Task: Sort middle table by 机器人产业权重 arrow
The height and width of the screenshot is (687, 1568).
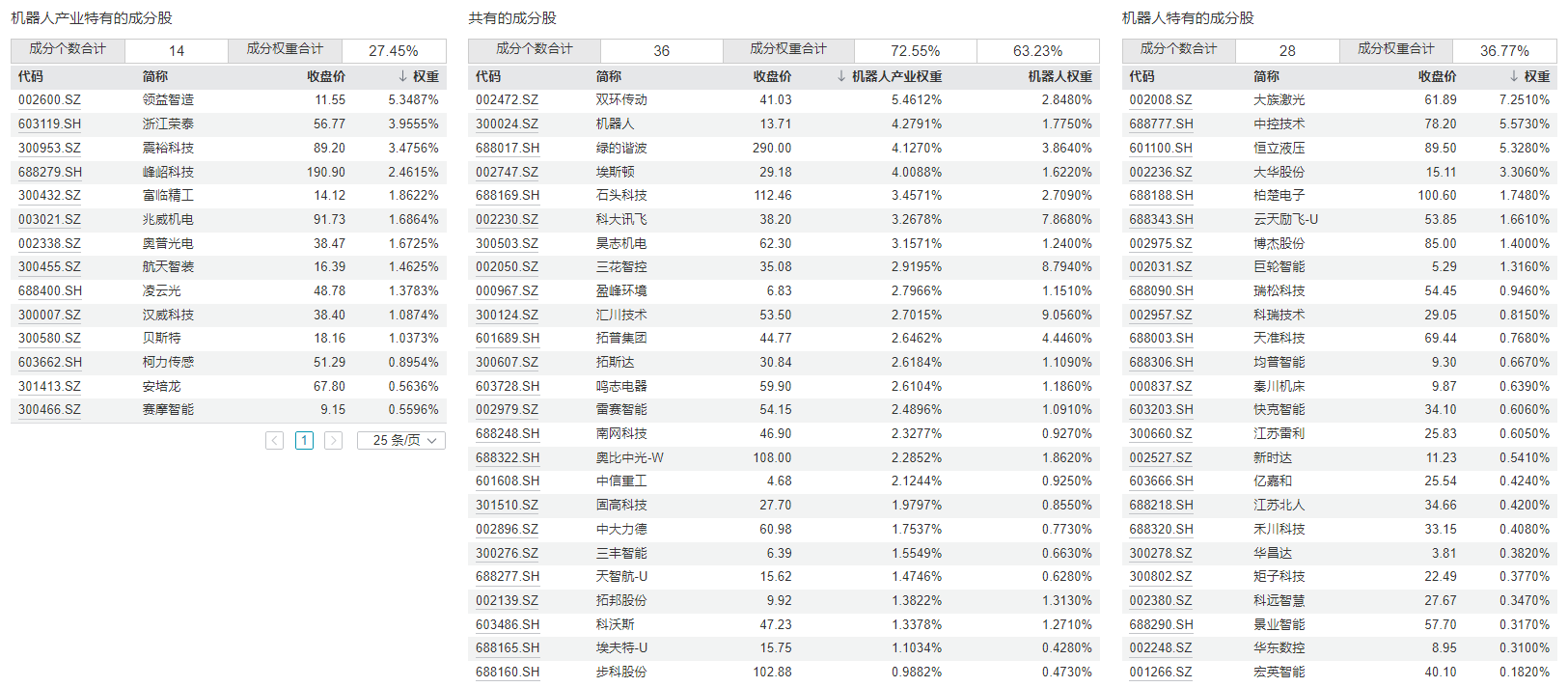Action: [x=841, y=76]
